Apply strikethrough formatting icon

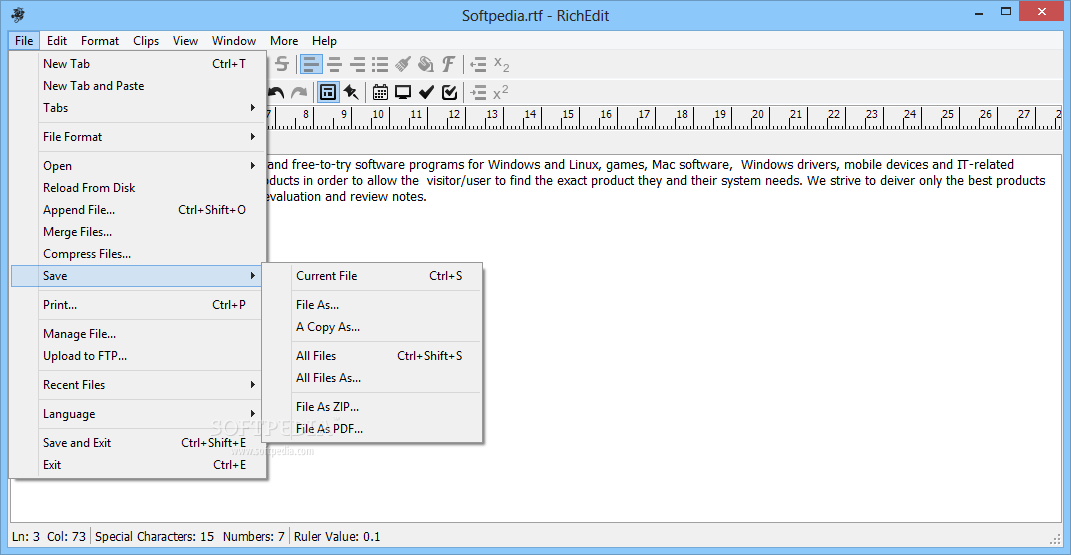pos(281,64)
